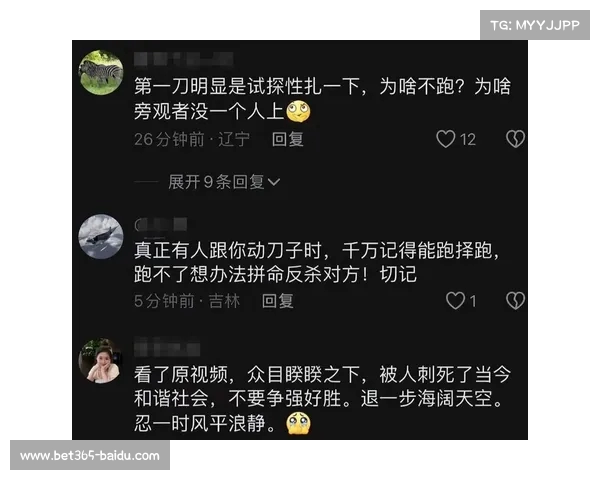600x480 pixels.
Task: Click the blurred username of second commenter
Action: click(x=161, y=224)
